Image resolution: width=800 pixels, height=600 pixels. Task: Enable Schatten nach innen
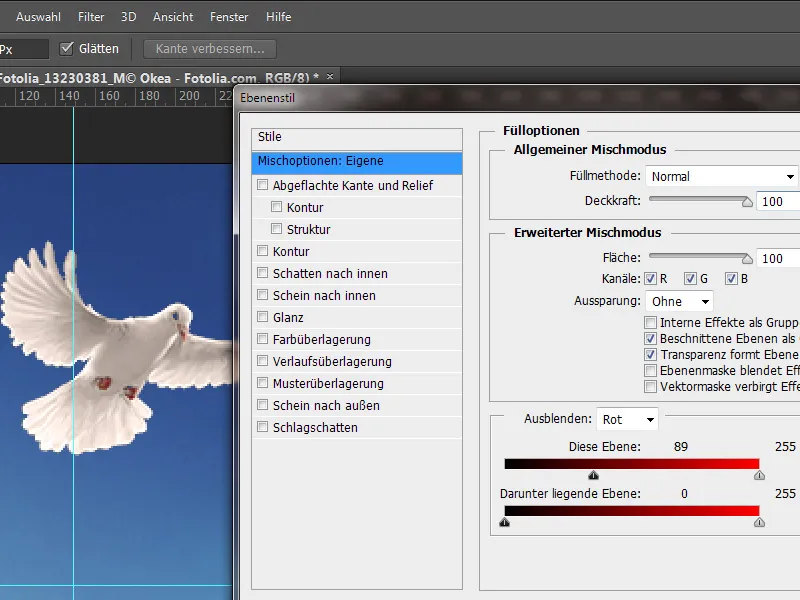(262, 272)
